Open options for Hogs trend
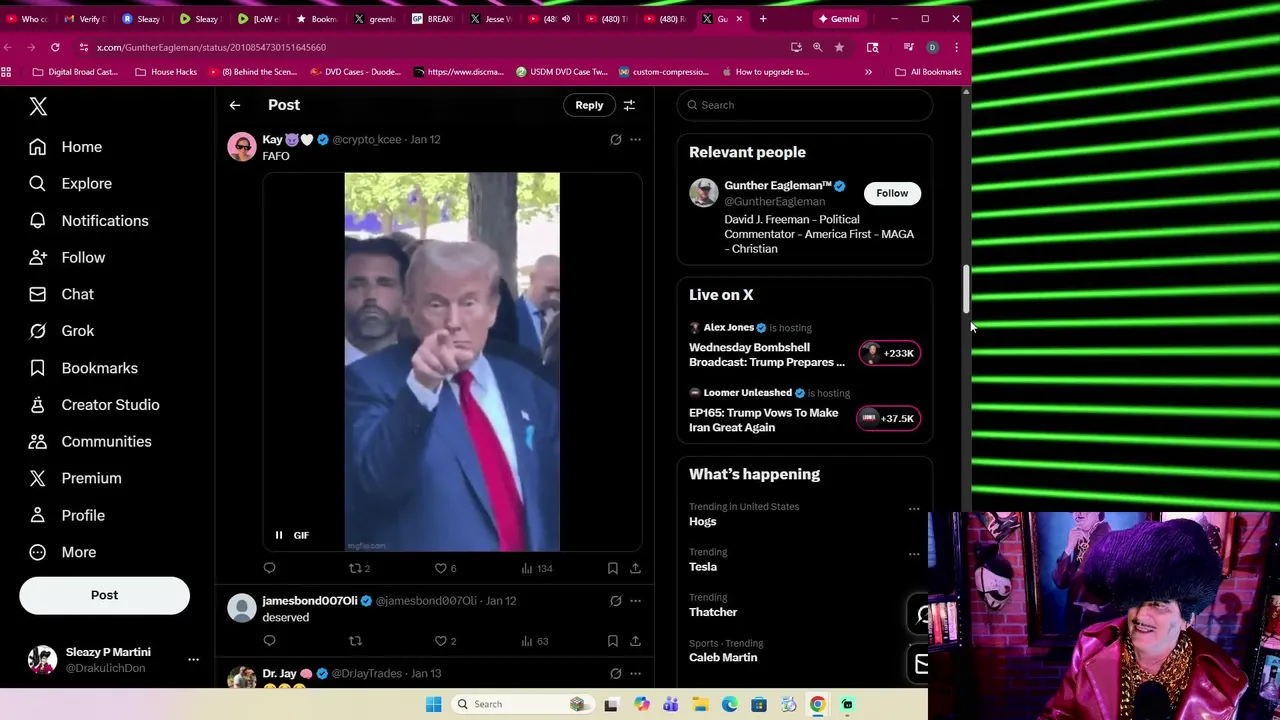This screenshot has height=720, width=1280. [914, 509]
